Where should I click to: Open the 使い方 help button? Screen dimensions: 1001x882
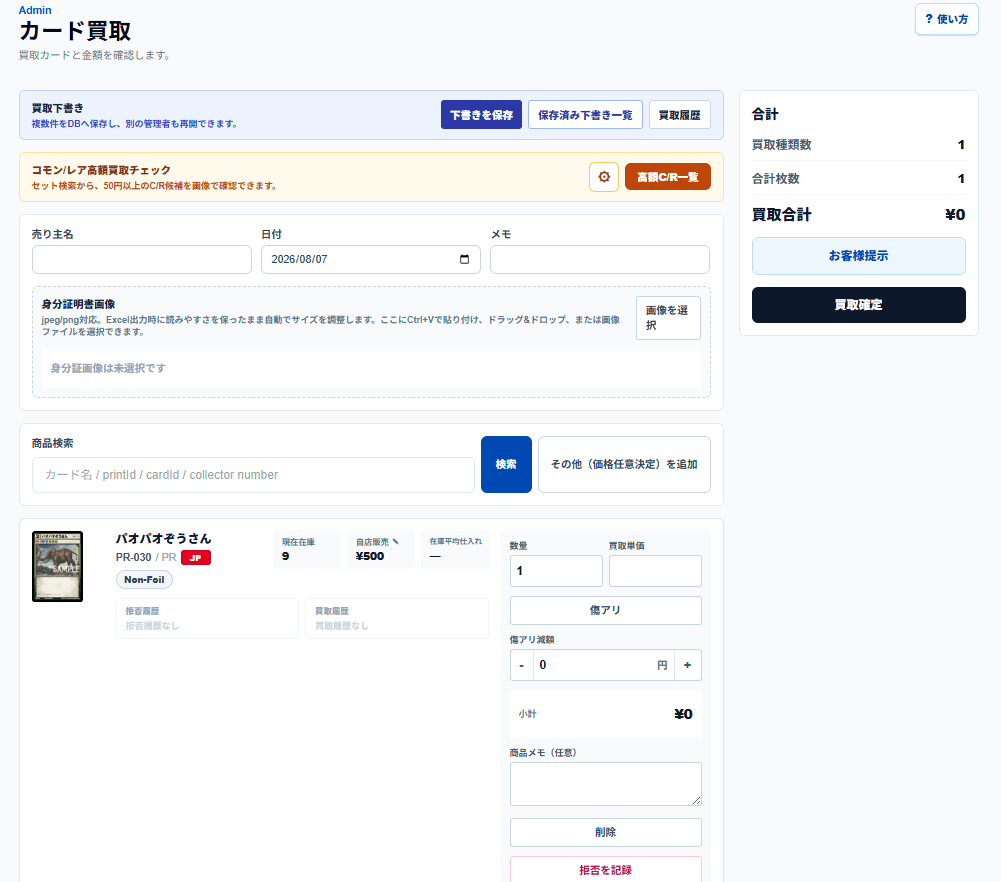click(x=946, y=19)
